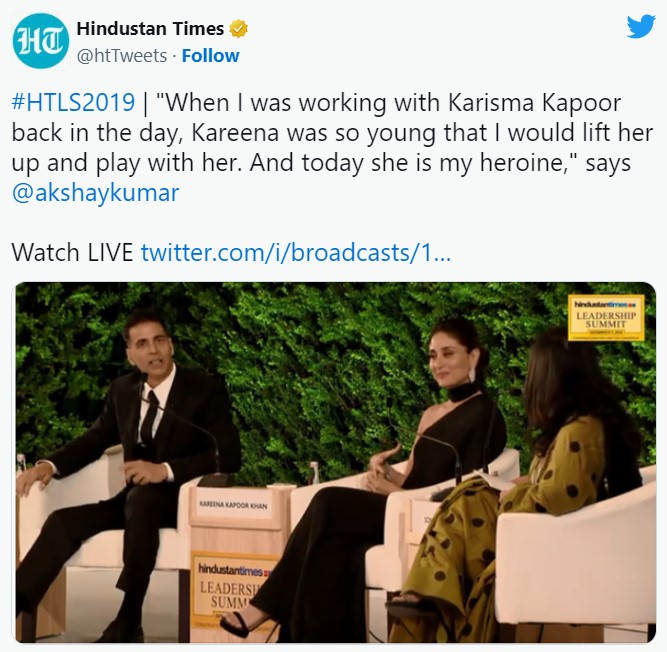Click the Kareena Kapoor Khan name placard
This screenshot has width=667, height=652.
coord(233,505)
